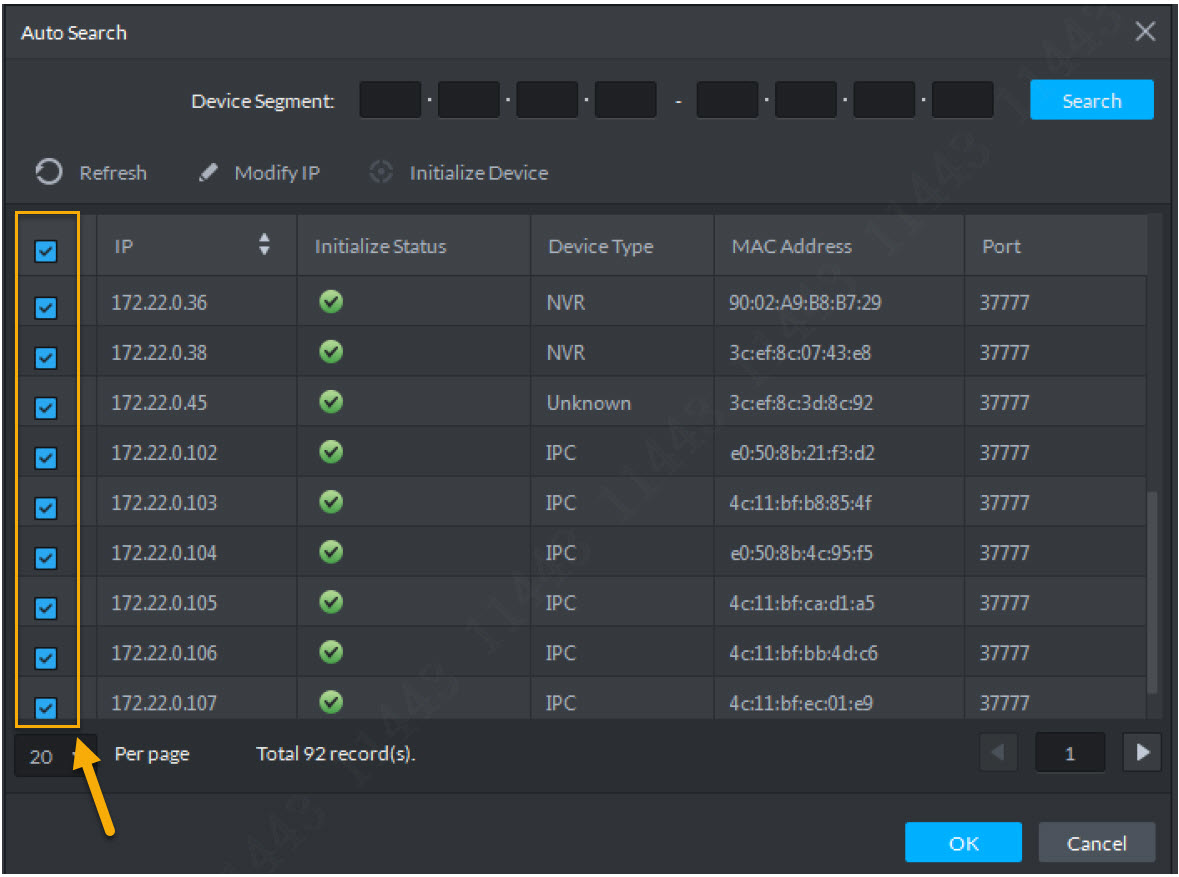Uncheck the device 172.22.0.104 checkbox
The height and width of the screenshot is (877, 1179).
(46, 558)
